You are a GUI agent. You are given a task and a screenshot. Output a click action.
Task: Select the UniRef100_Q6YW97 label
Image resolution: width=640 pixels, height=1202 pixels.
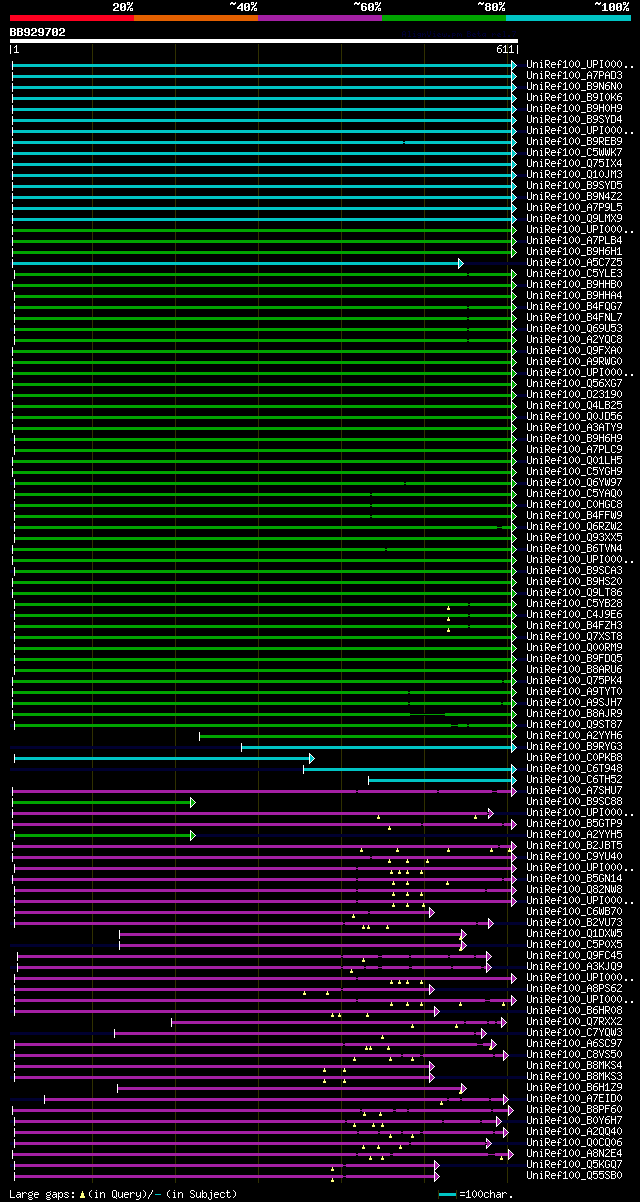tap(575, 482)
